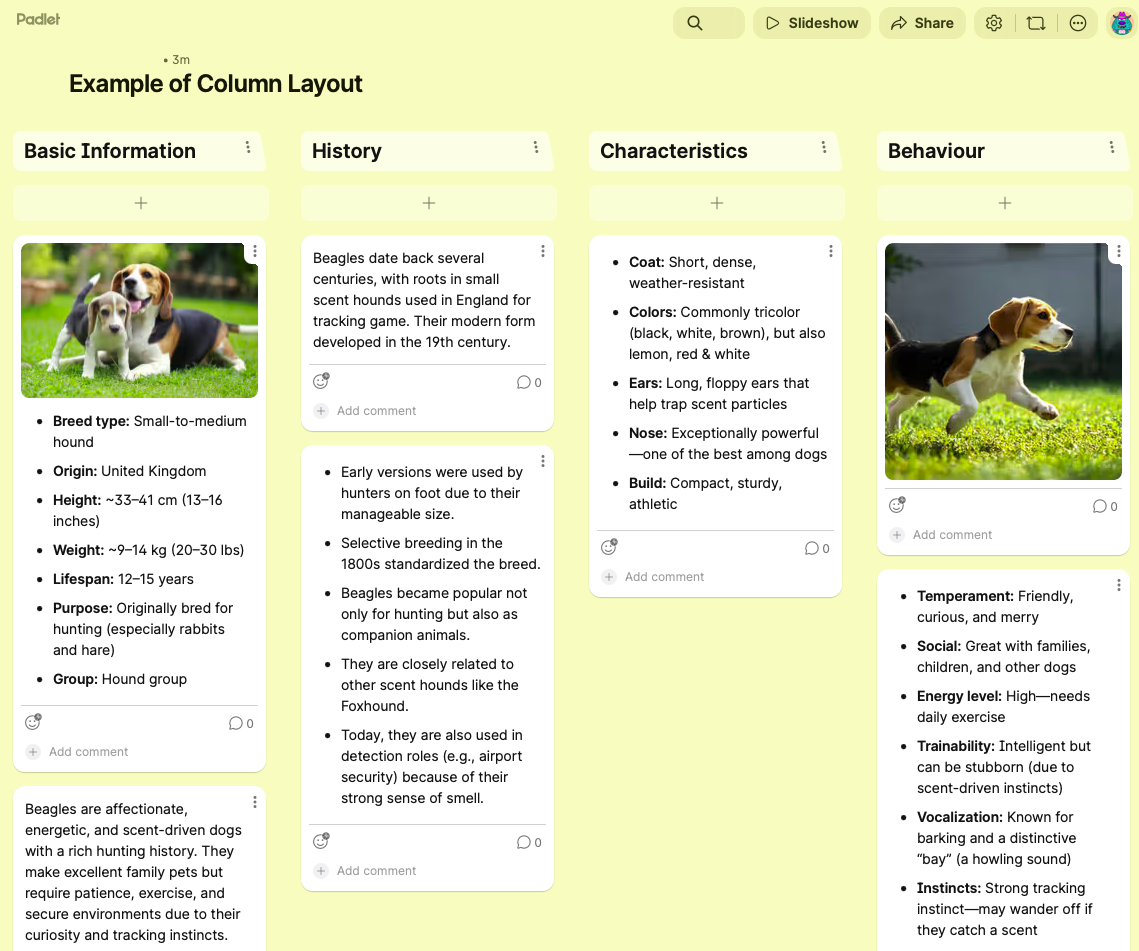Open menu of running beagle photo post
The width and height of the screenshot is (1139, 951).
1119,251
